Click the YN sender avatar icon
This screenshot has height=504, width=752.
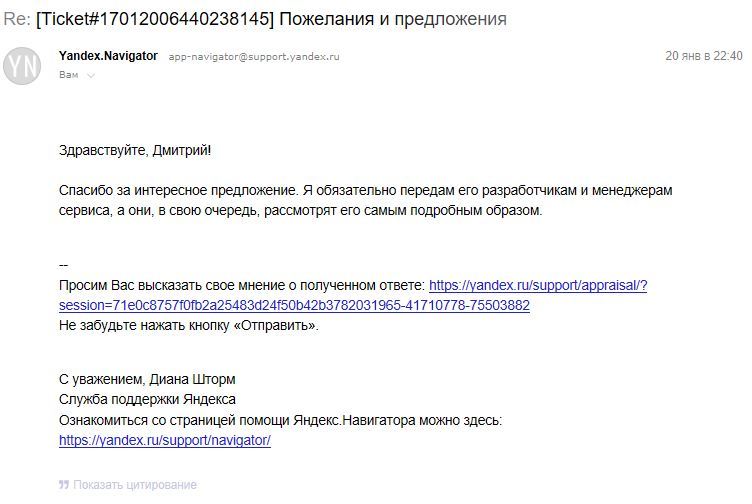[22, 65]
